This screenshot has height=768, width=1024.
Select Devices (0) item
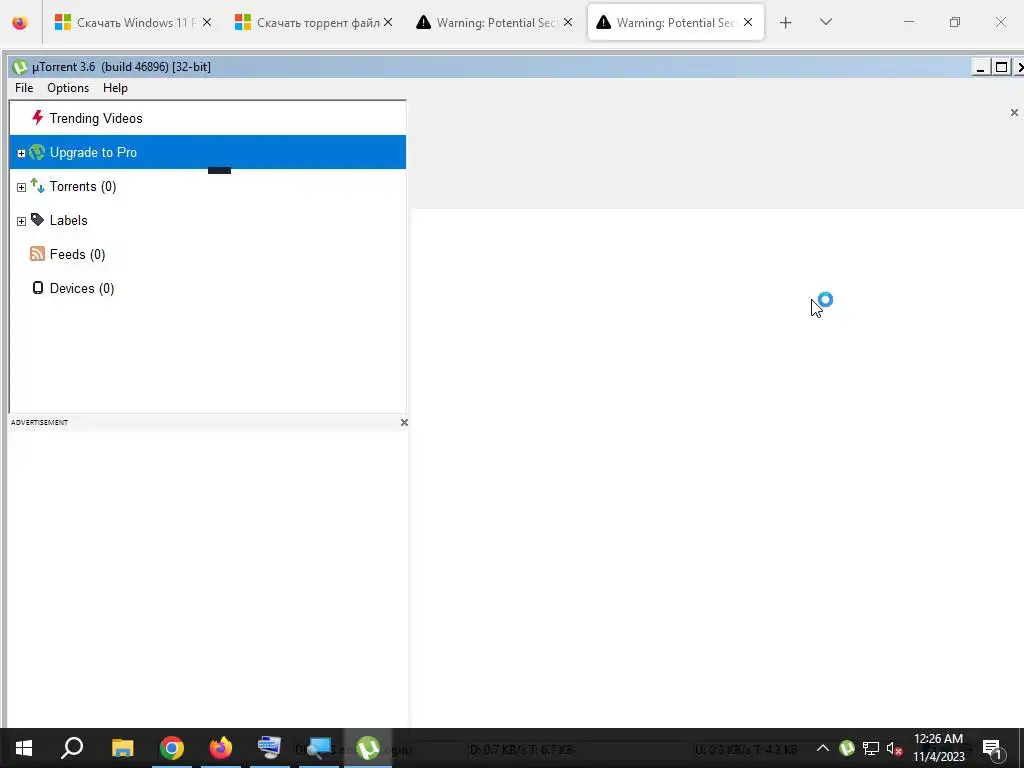[208, 288]
